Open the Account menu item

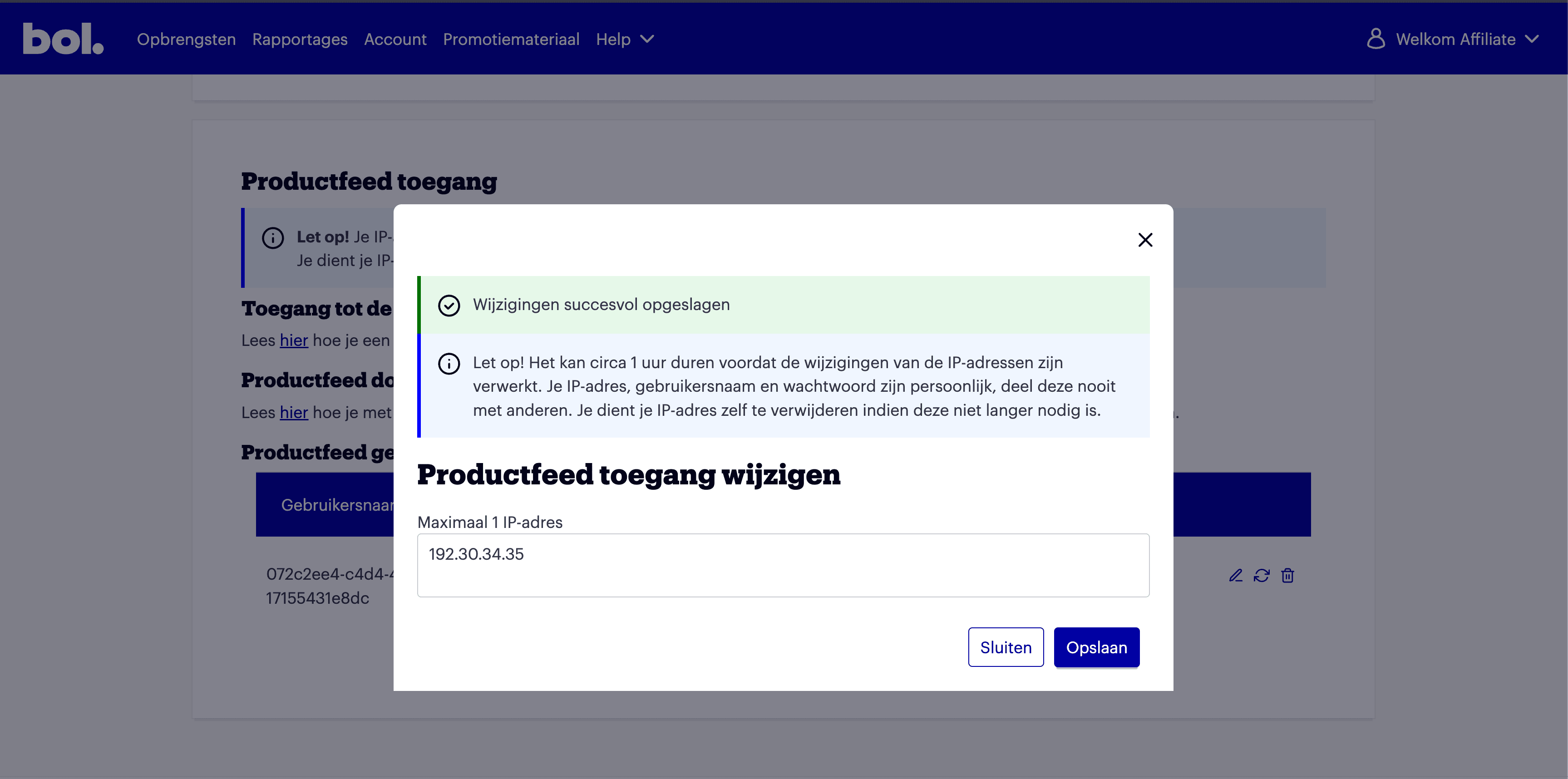pyautogui.click(x=395, y=39)
